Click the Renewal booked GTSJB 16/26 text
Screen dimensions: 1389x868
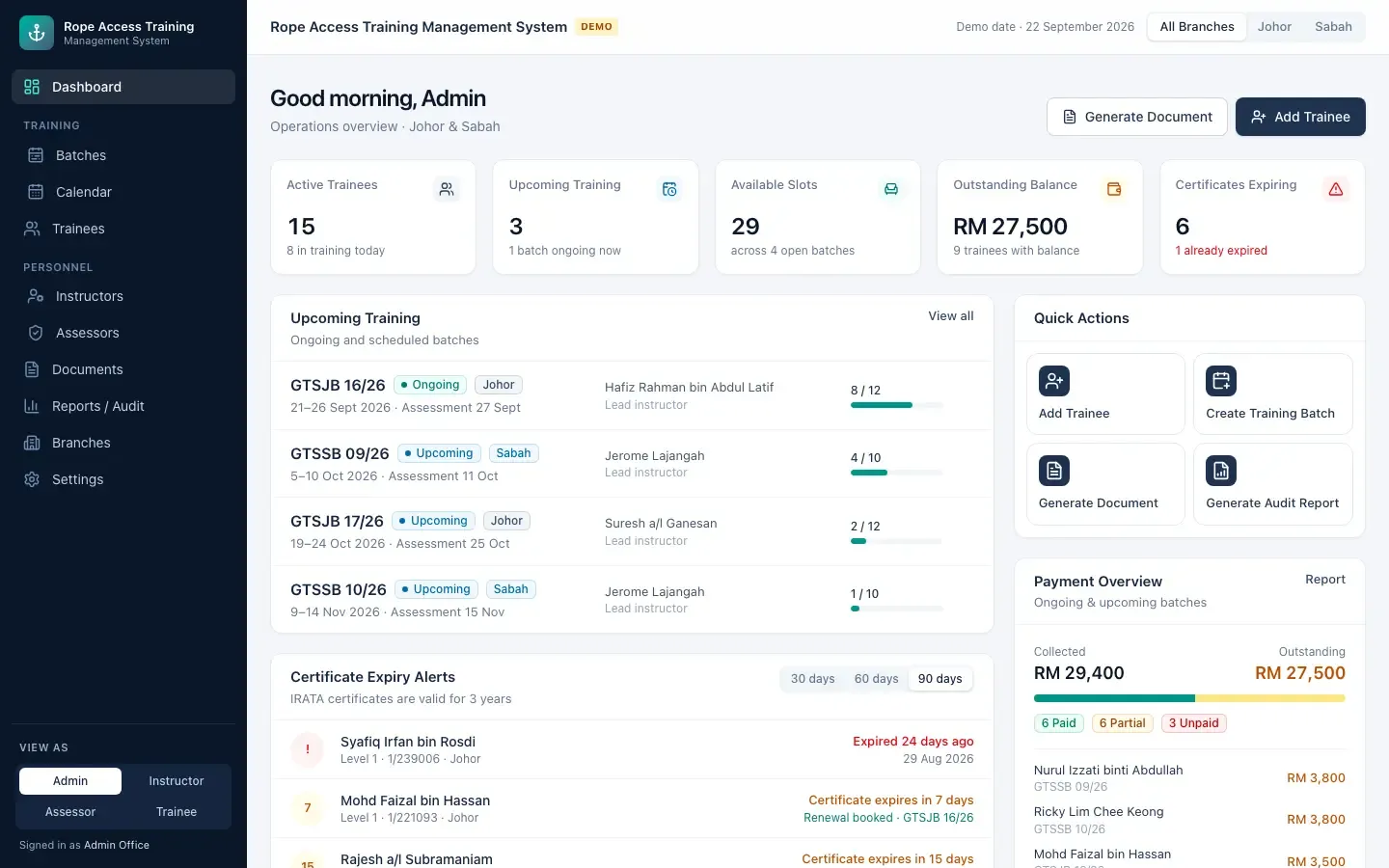click(888, 818)
